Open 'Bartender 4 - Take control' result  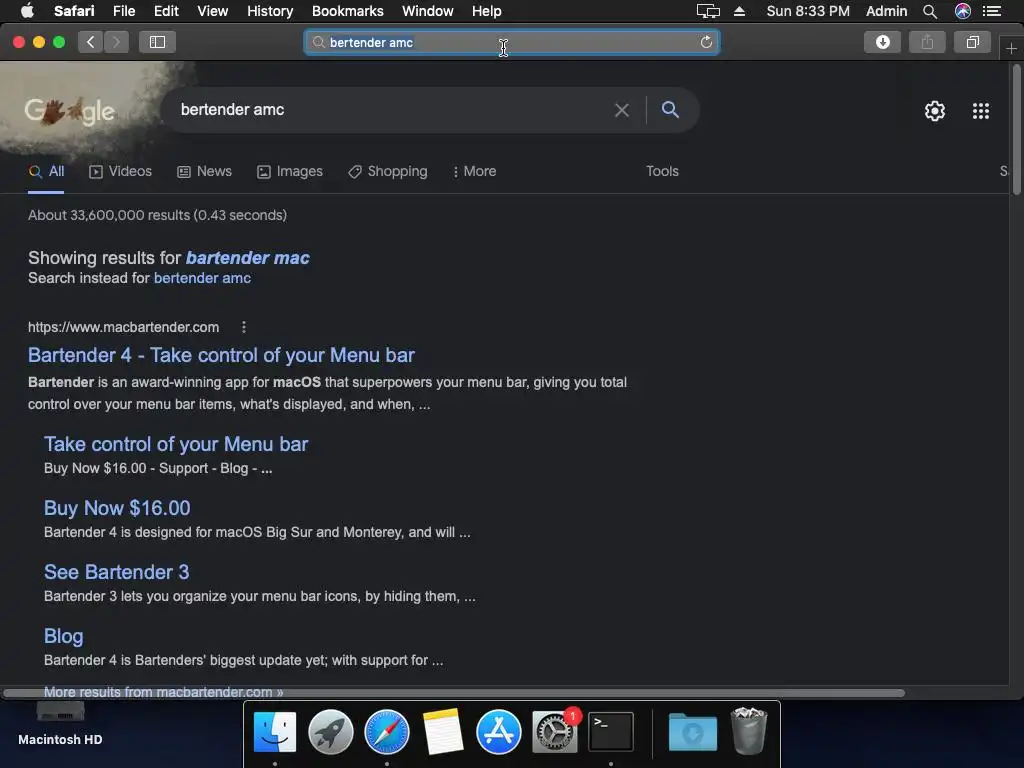[221, 355]
